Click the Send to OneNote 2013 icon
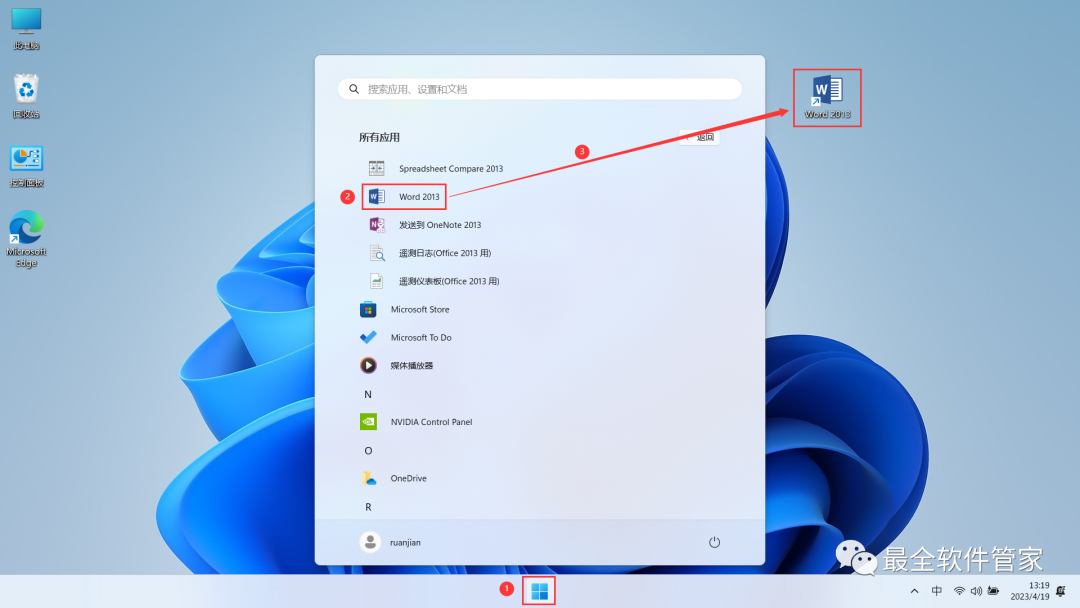The width and height of the screenshot is (1080, 608). click(376, 224)
